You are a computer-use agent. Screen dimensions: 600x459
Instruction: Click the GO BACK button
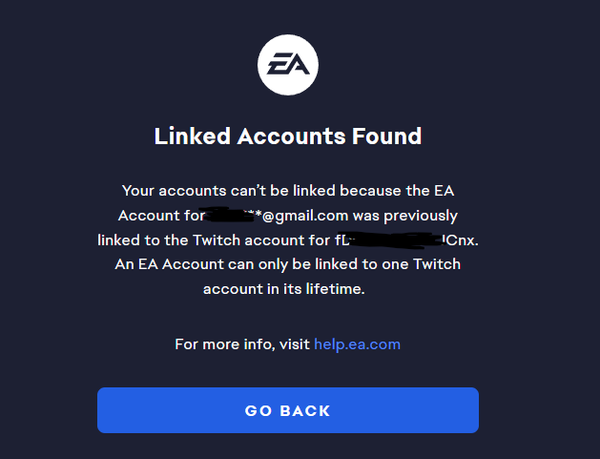coord(288,410)
